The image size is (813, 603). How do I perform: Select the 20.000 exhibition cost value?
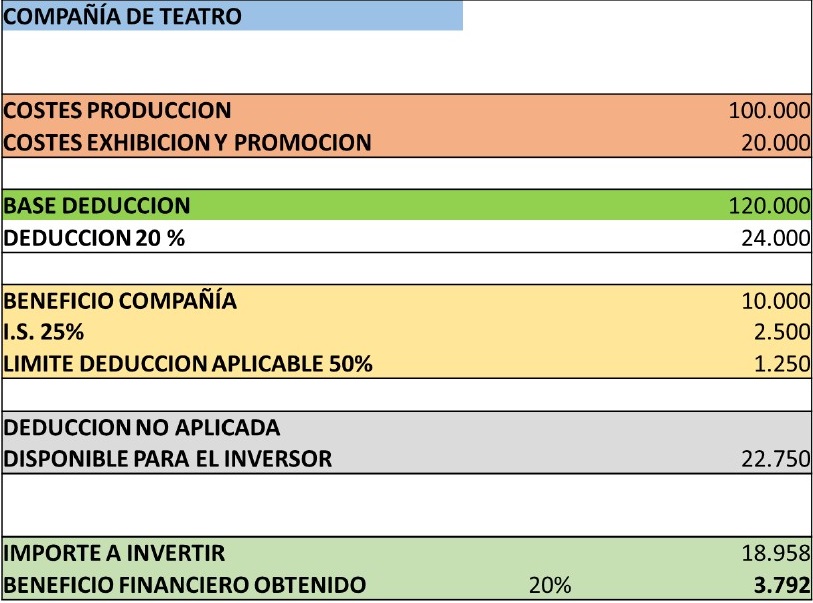(x=775, y=142)
